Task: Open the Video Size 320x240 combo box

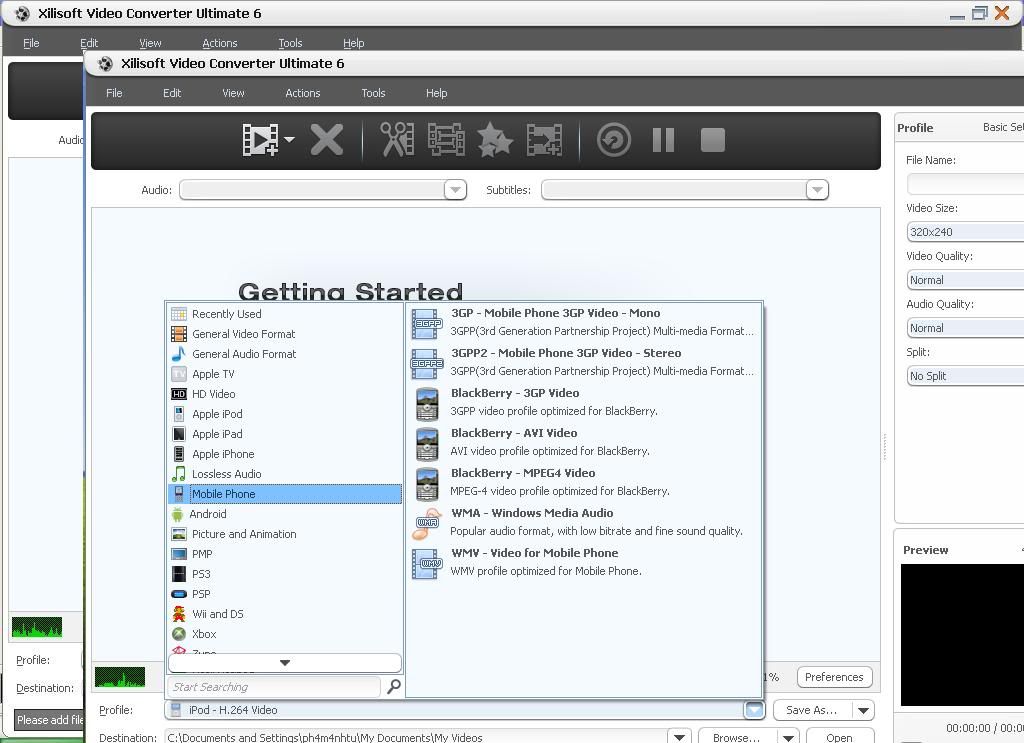Action: pyautogui.click(x=965, y=232)
